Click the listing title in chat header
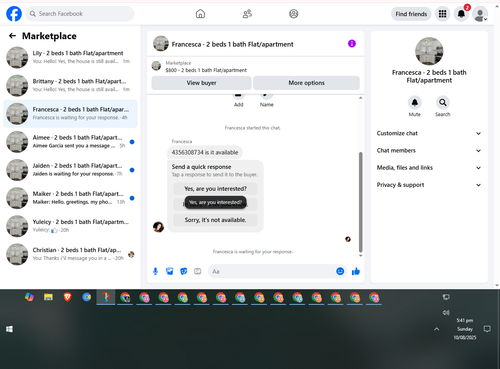Viewport: 500px width, 369px height. (232, 44)
